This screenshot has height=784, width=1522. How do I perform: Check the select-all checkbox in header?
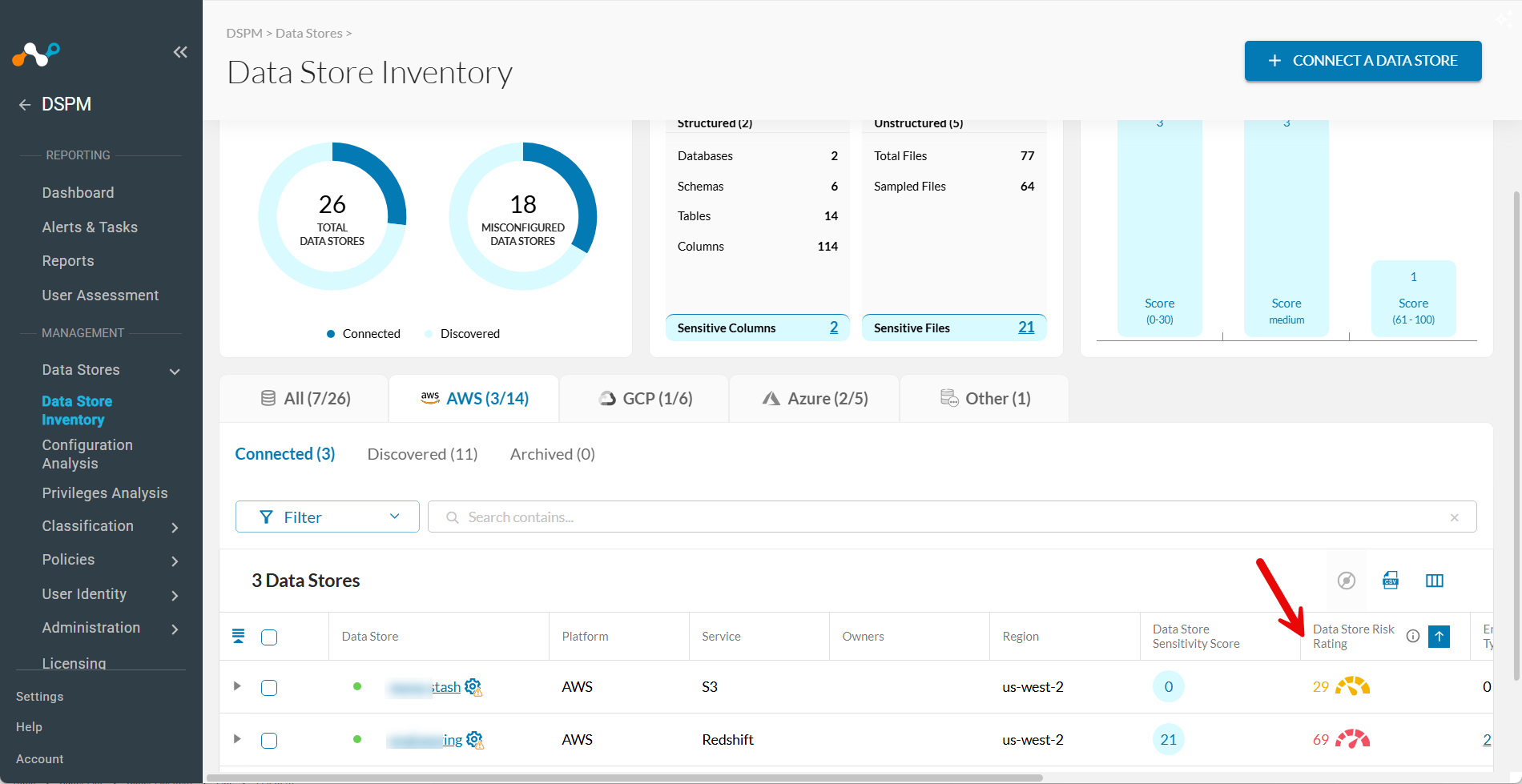[x=269, y=637]
